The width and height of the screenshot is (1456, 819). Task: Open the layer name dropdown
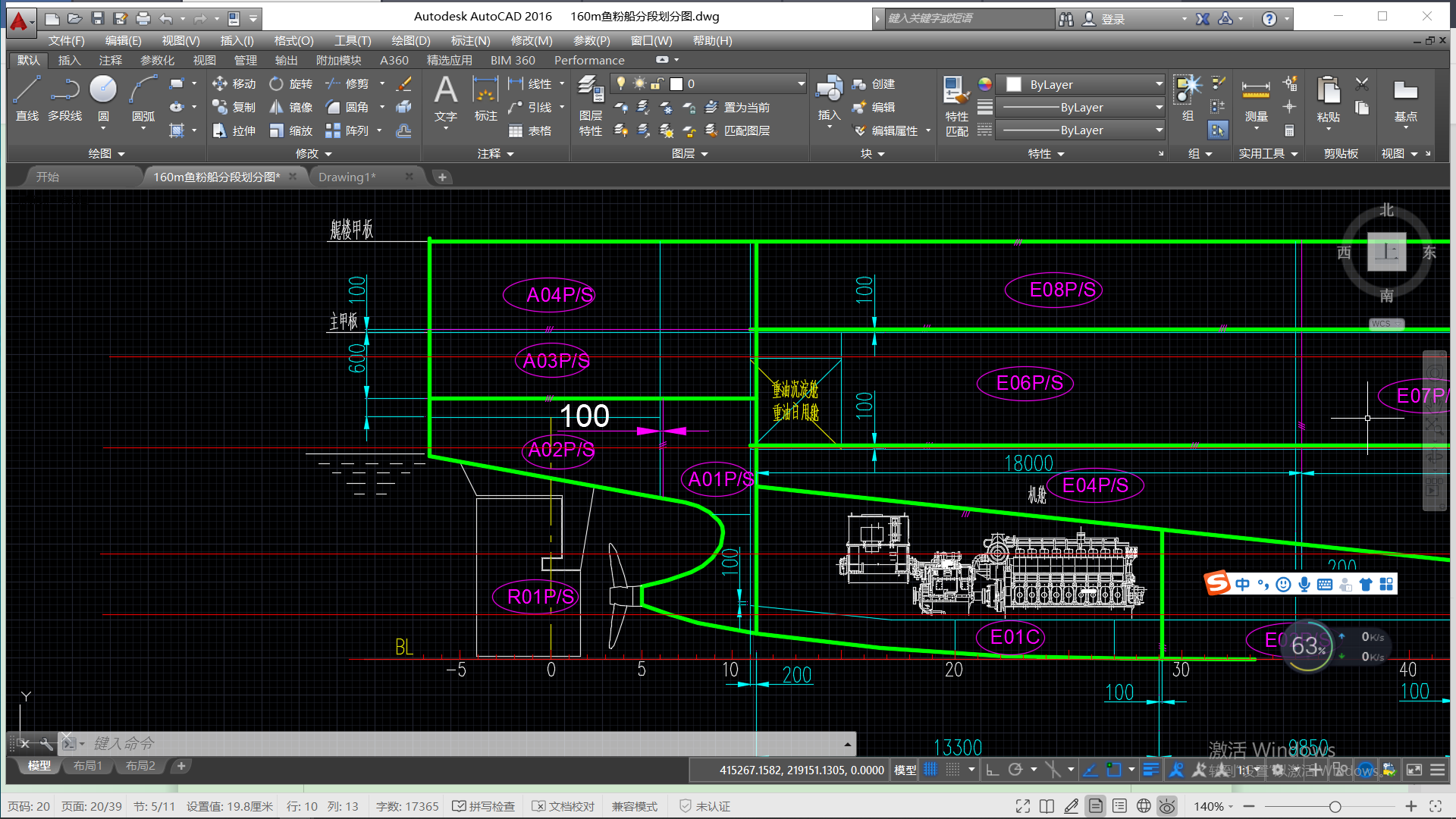click(801, 83)
